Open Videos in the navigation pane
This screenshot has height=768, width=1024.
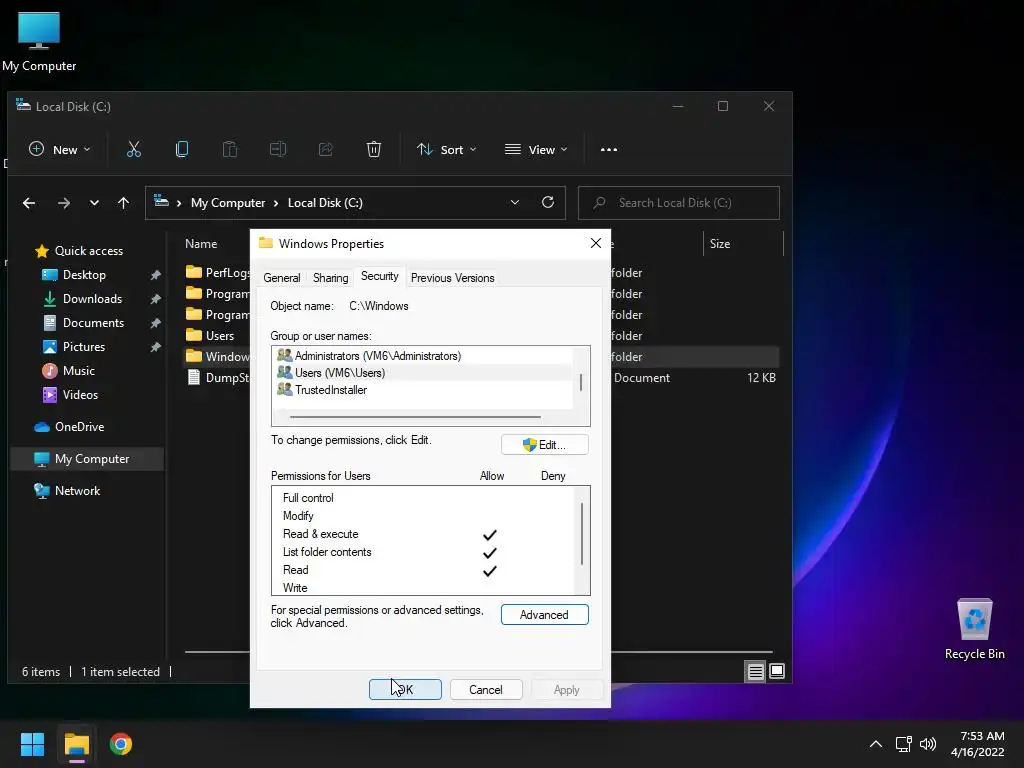(x=80, y=394)
